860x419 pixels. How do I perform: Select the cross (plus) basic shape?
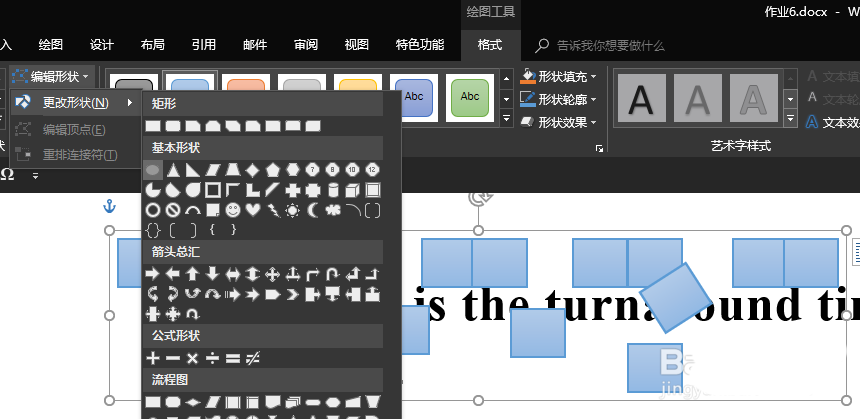pos(292,190)
